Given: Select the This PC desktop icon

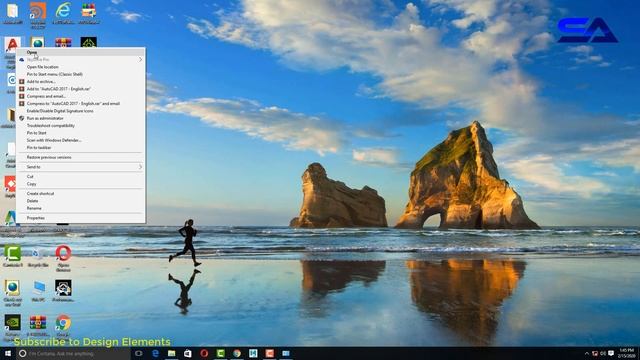Looking at the screenshot, I should [x=38, y=288].
